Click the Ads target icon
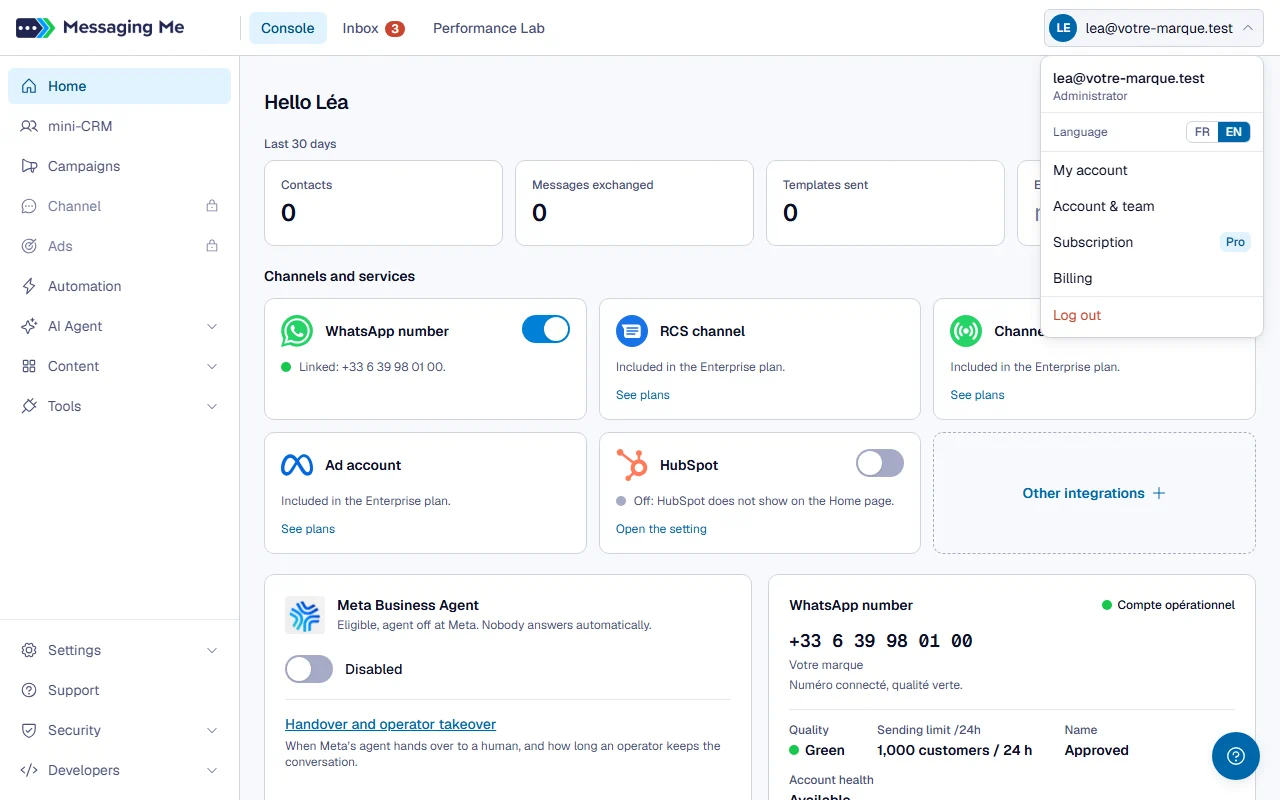 coord(29,246)
